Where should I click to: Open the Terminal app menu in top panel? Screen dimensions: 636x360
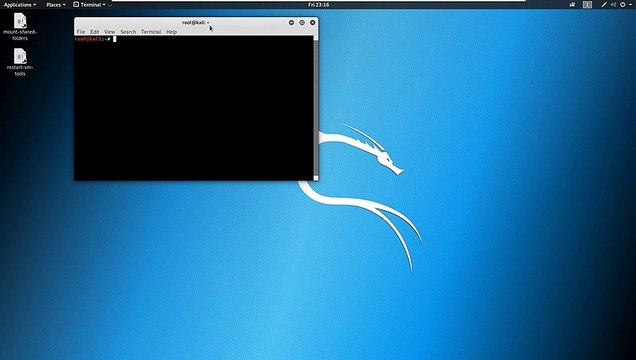click(89, 5)
